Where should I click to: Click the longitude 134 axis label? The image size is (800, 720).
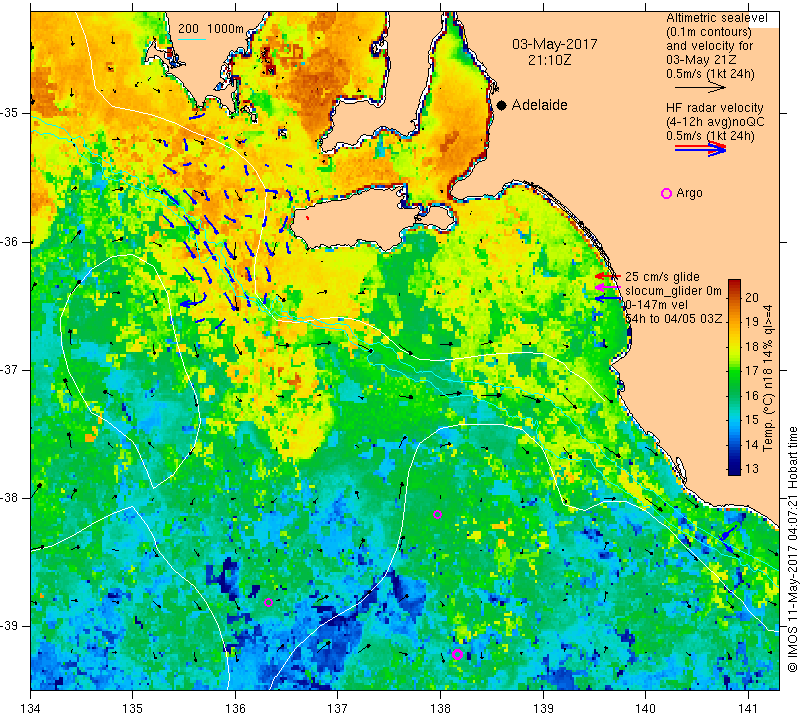[31, 708]
